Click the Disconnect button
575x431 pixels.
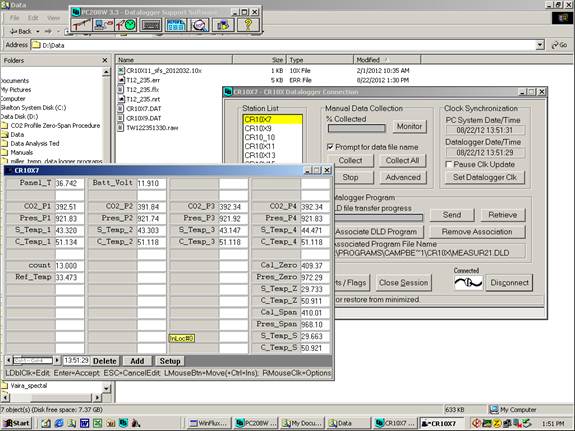click(x=509, y=283)
